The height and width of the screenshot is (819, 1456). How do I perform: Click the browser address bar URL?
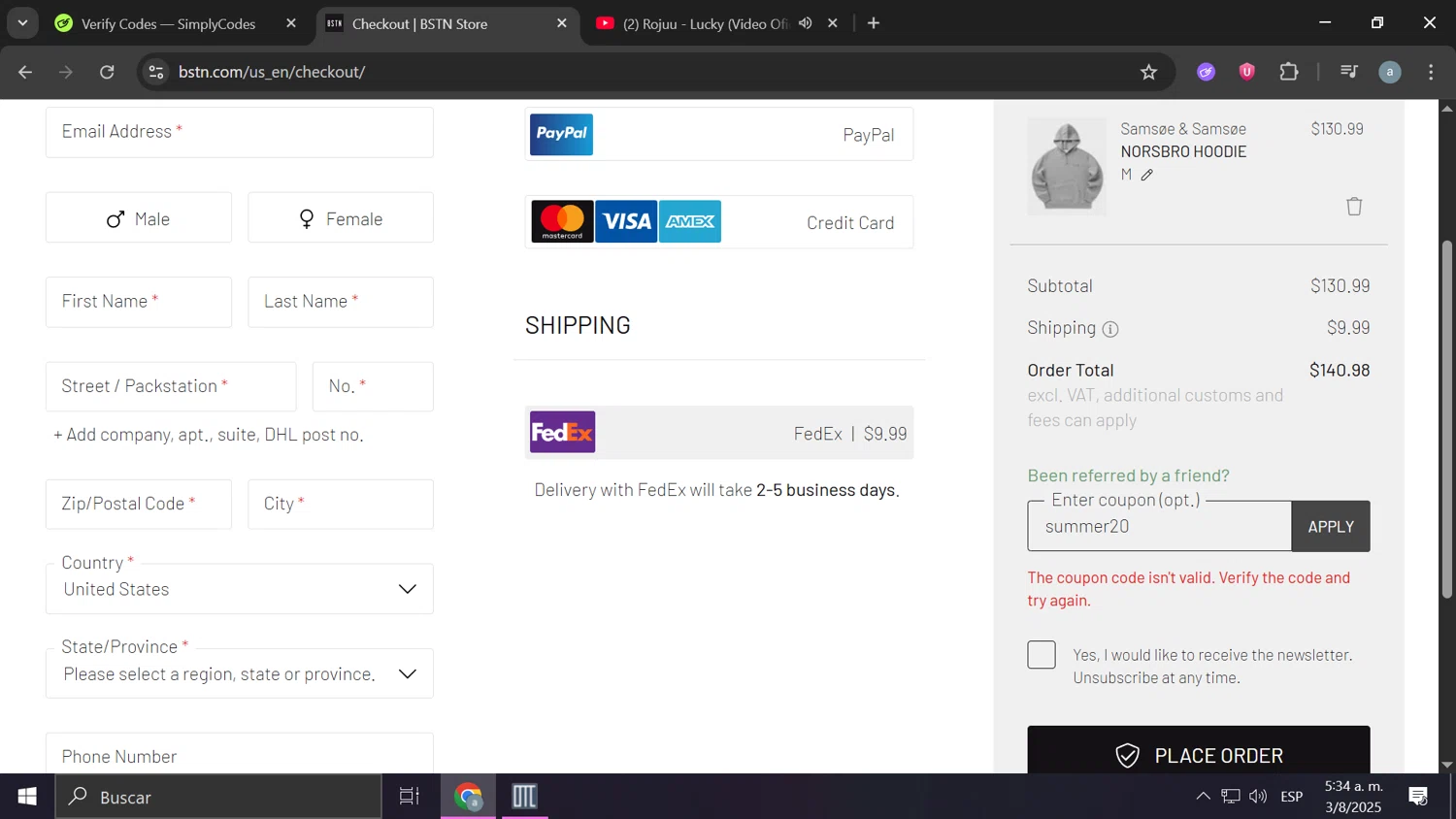(x=272, y=72)
